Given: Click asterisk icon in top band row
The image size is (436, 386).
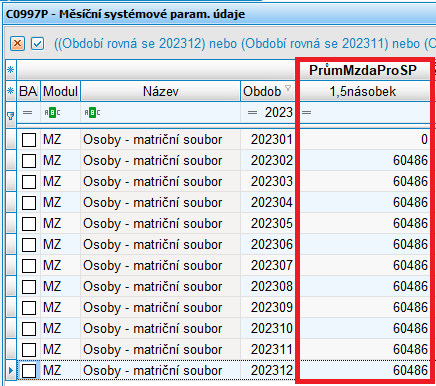Looking at the screenshot, I should pyautogui.click(x=11, y=70).
